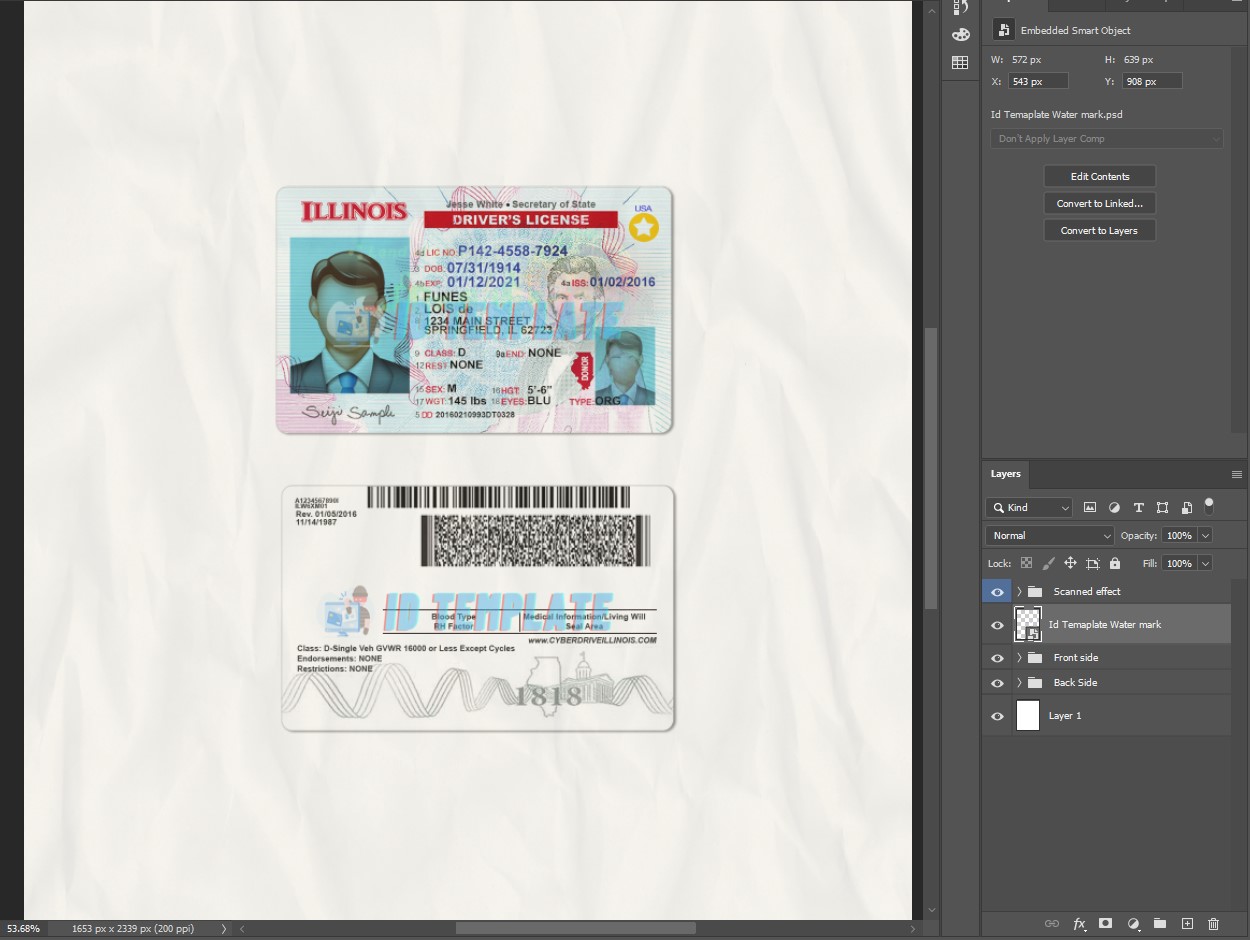
Task: Switch to the Layers tab
Action: pos(1006,474)
